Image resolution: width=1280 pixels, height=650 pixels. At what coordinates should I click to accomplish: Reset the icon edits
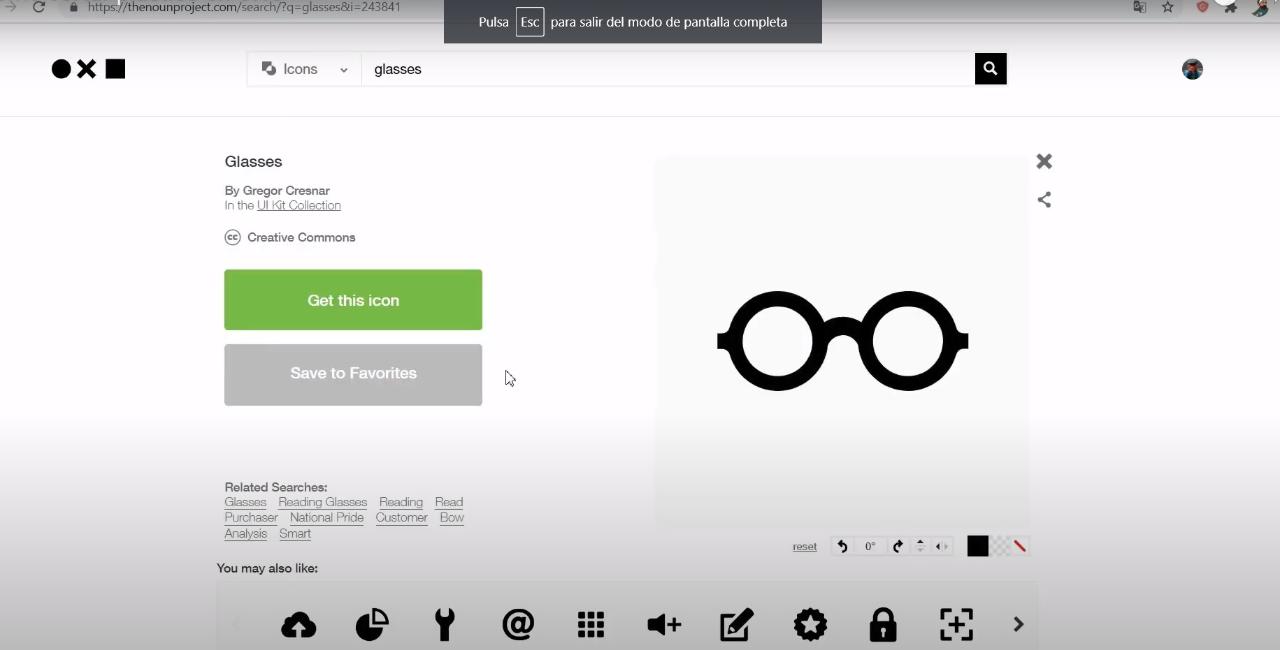805,546
